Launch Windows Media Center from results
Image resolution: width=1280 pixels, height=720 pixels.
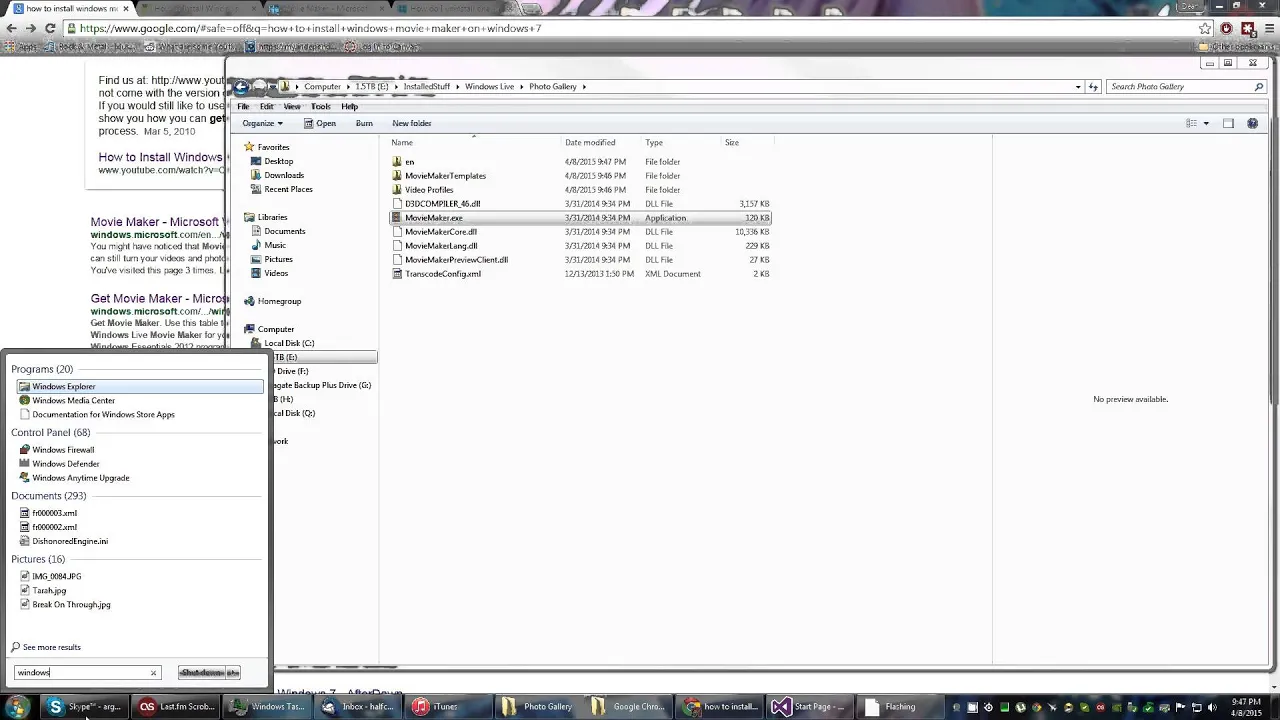pyautogui.click(x=139, y=400)
